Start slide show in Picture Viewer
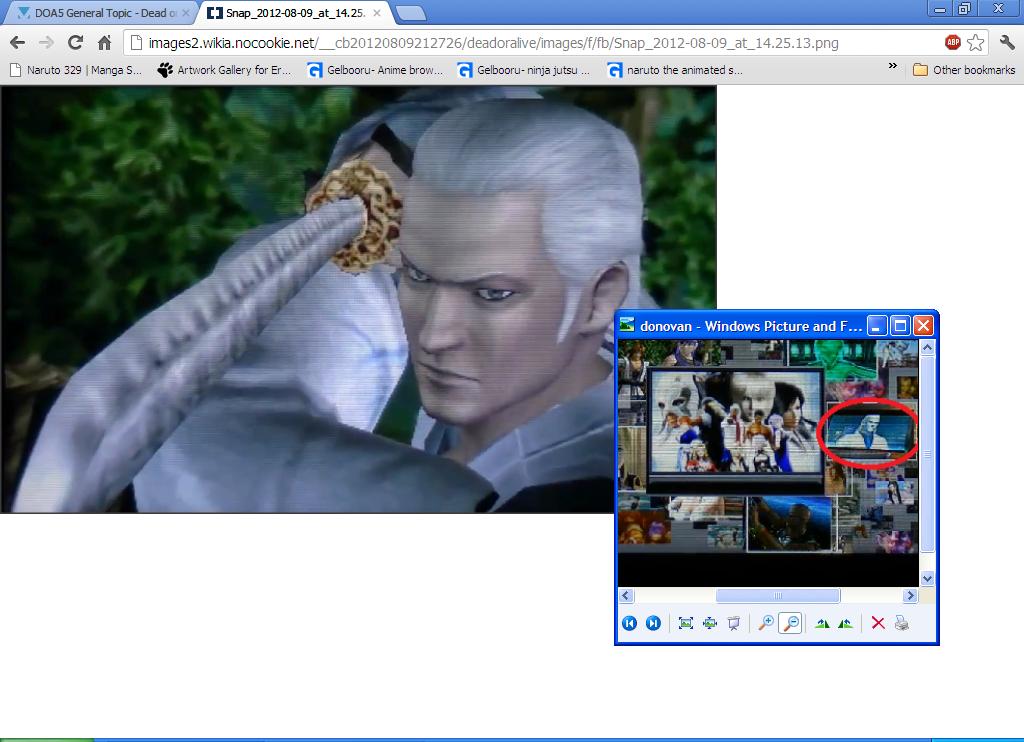Screen dimensions: 1024x742 (734, 623)
